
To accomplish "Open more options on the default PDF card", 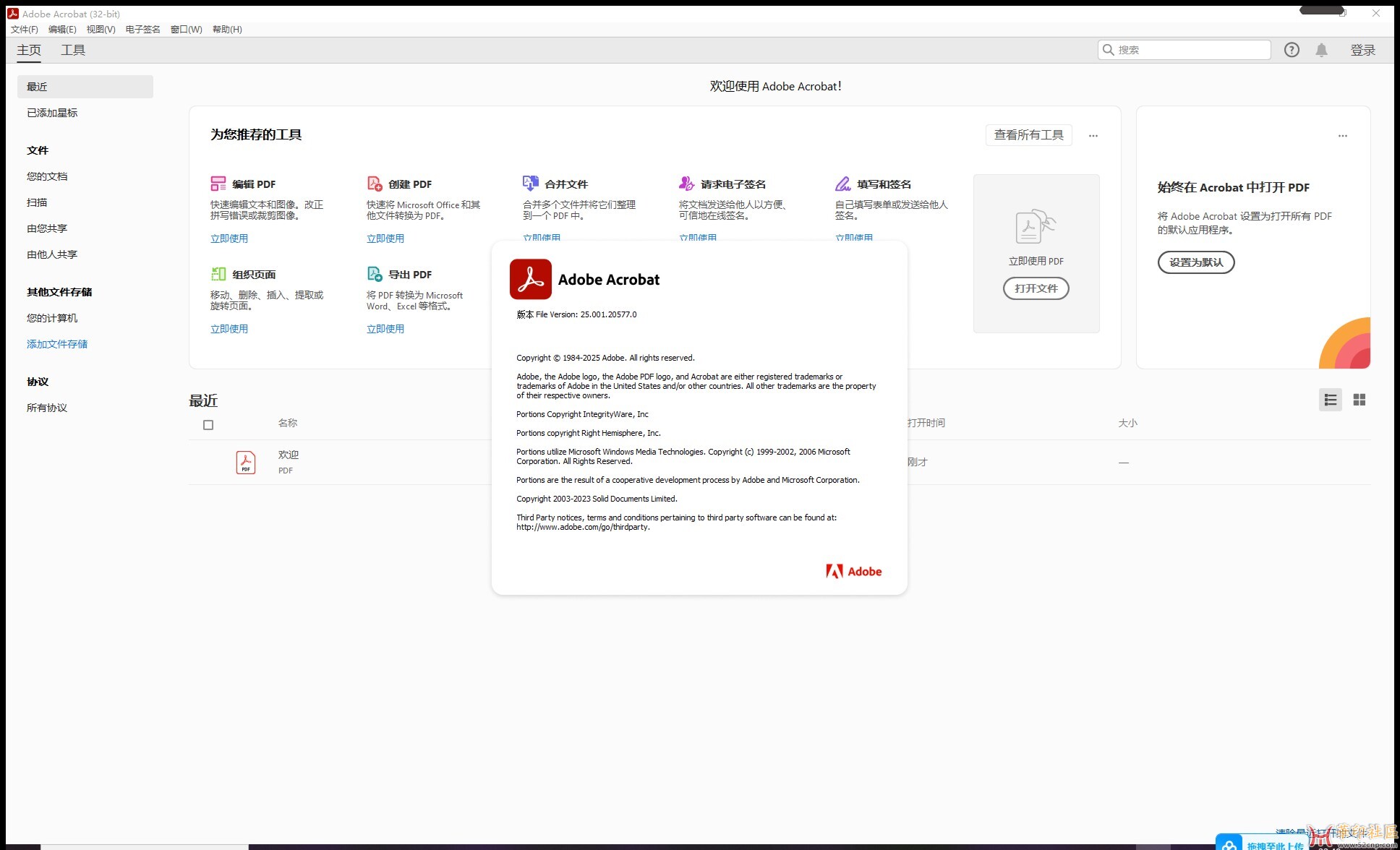I will [x=1343, y=135].
